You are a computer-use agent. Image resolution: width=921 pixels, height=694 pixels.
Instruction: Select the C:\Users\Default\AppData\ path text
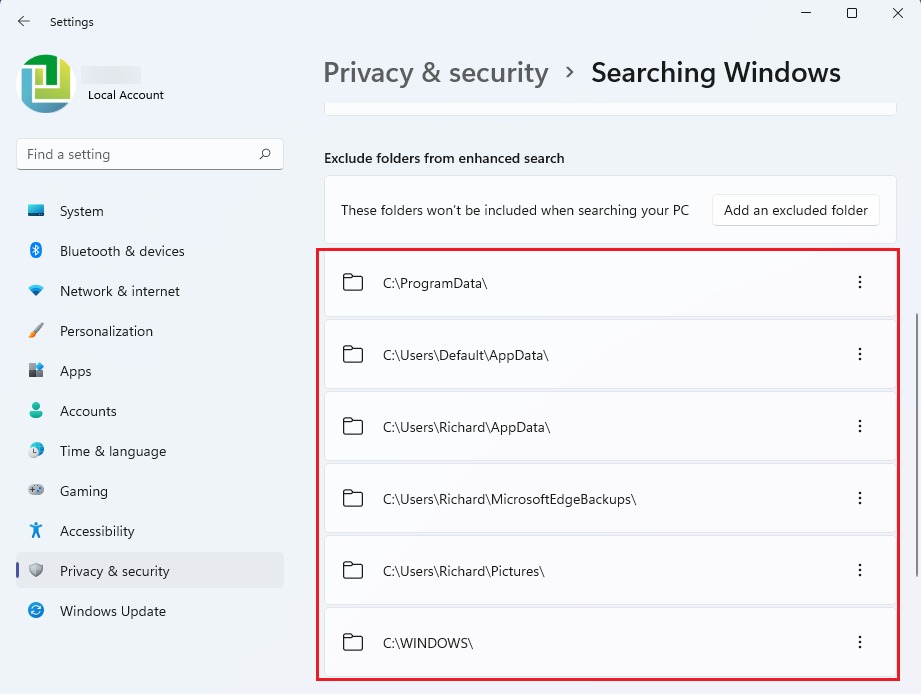tap(466, 355)
